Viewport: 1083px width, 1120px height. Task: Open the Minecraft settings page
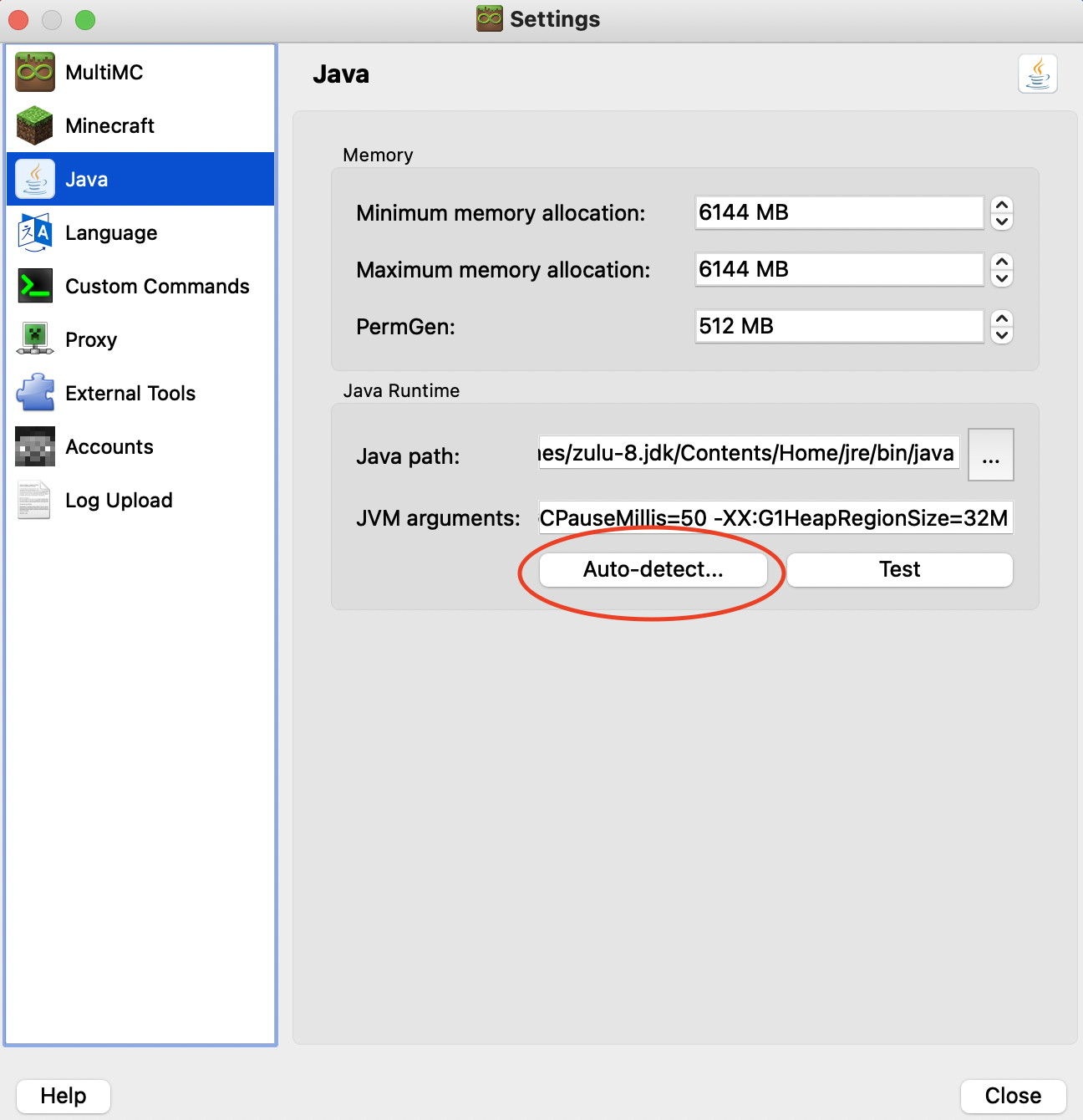point(140,125)
